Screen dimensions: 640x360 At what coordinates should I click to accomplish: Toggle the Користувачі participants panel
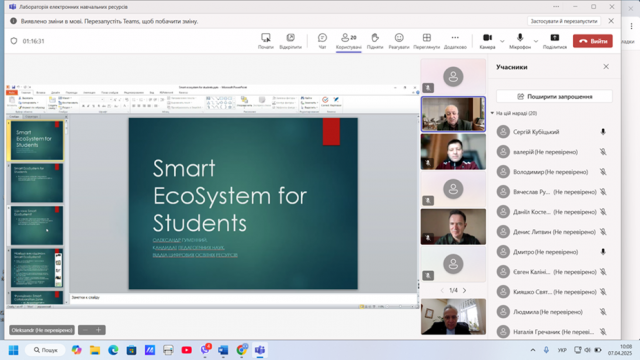point(349,41)
